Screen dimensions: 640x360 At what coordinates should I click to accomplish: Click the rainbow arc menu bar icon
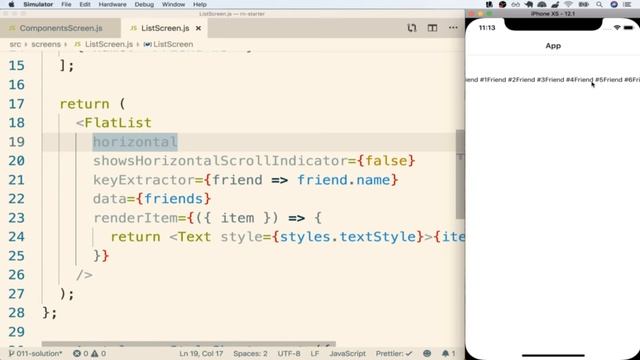tap(542, 4)
